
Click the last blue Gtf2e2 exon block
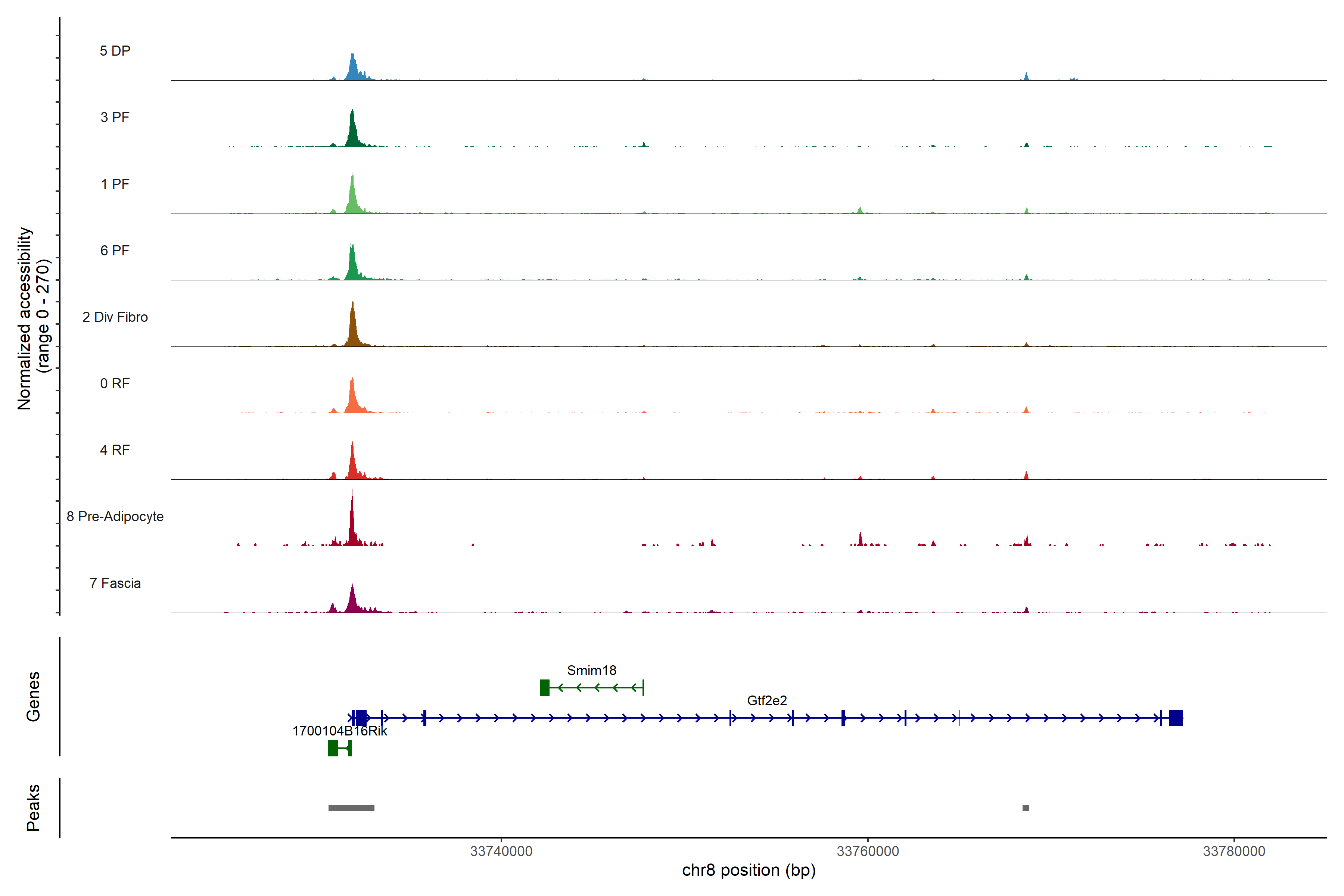[x=1175, y=718]
